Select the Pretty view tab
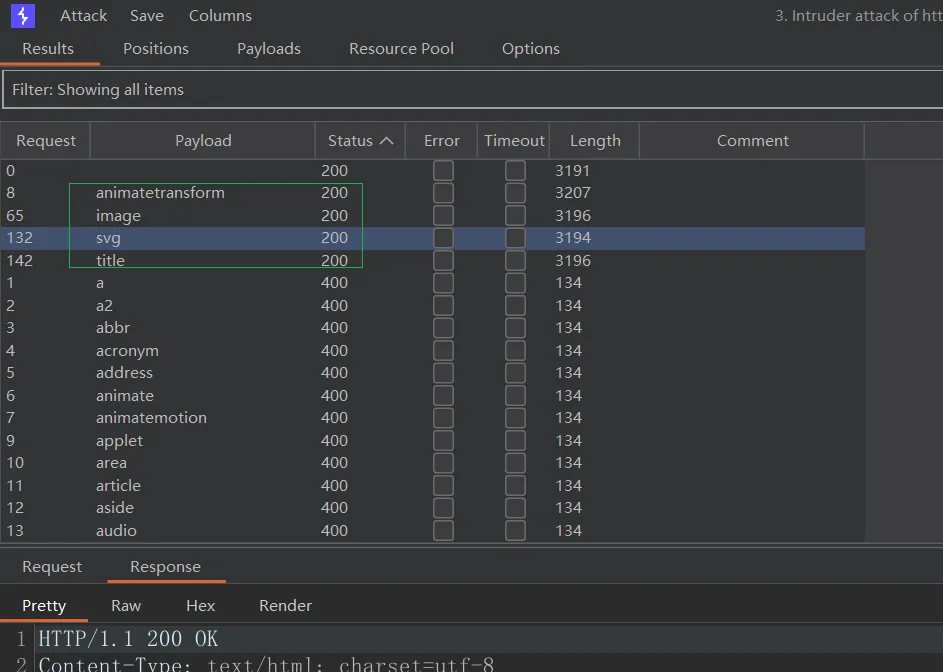943x672 pixels. click(x=44, y=606)
